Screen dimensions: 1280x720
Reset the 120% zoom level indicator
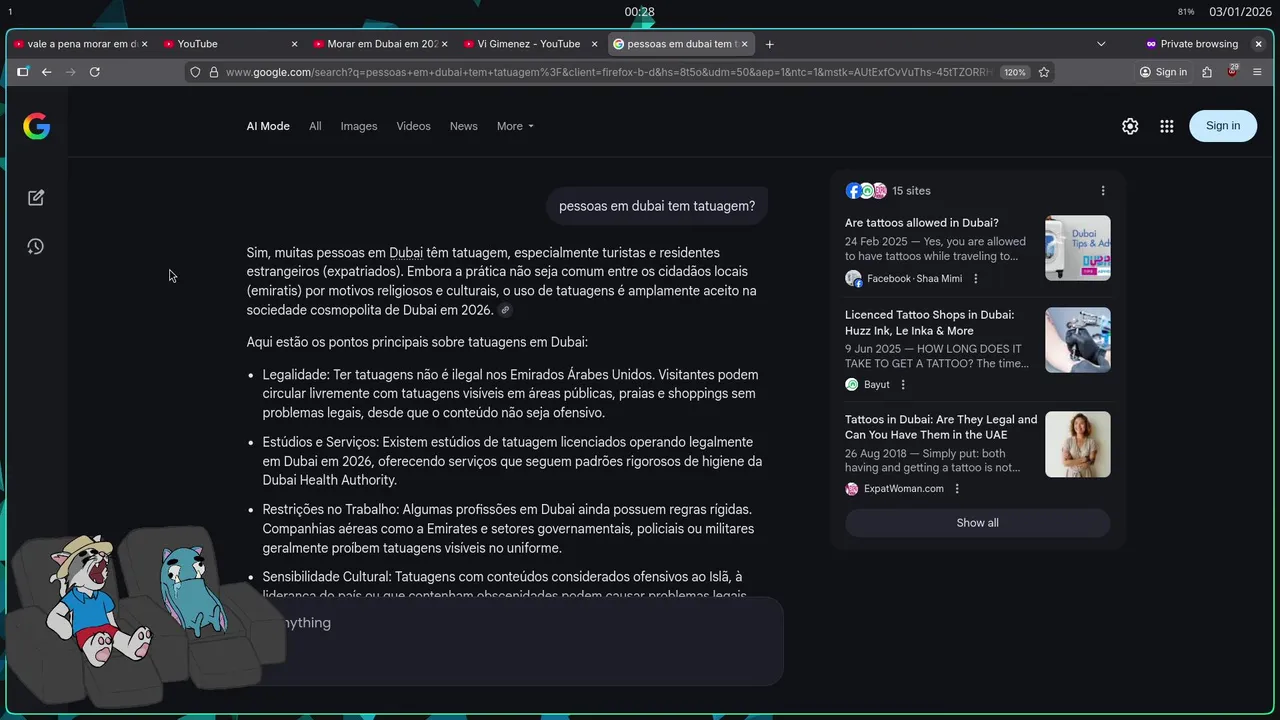1015,72
